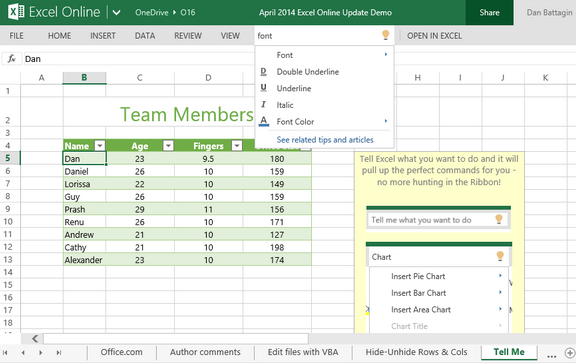Select the Name header cell

pyautogui.click(x=84, y=146)
